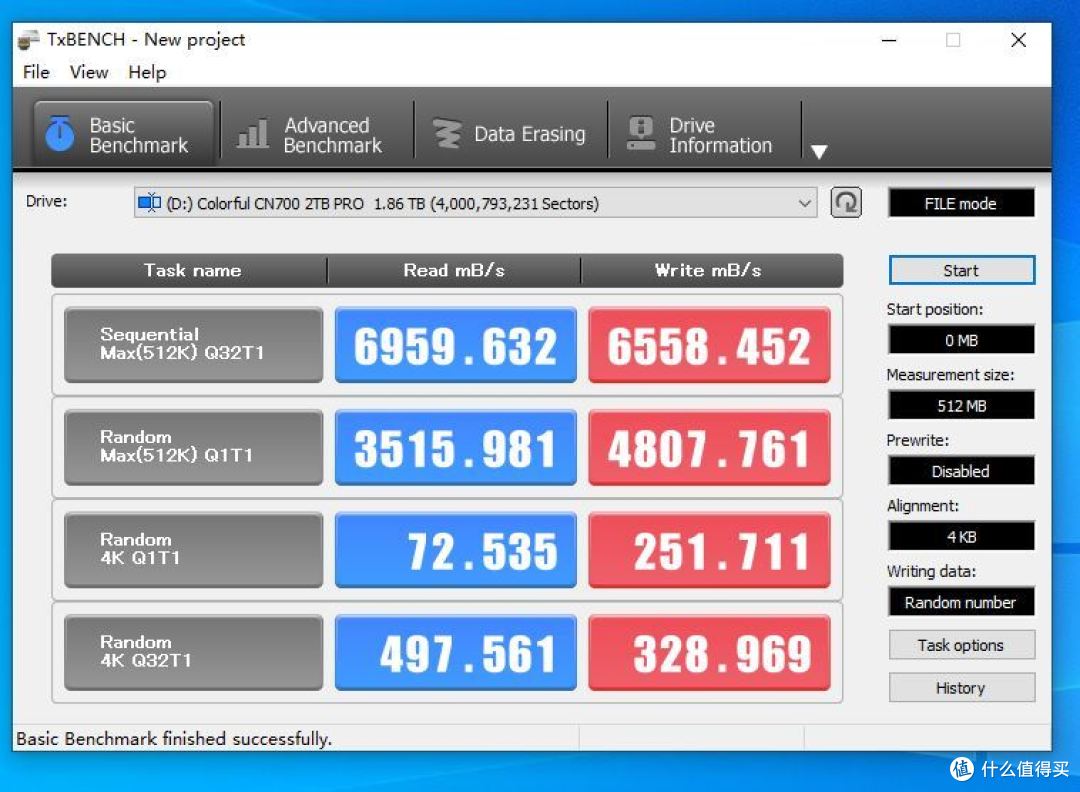Minimize the TxBENCH window
Screen dimensions: 1080x792
click(x=889, y=40)
